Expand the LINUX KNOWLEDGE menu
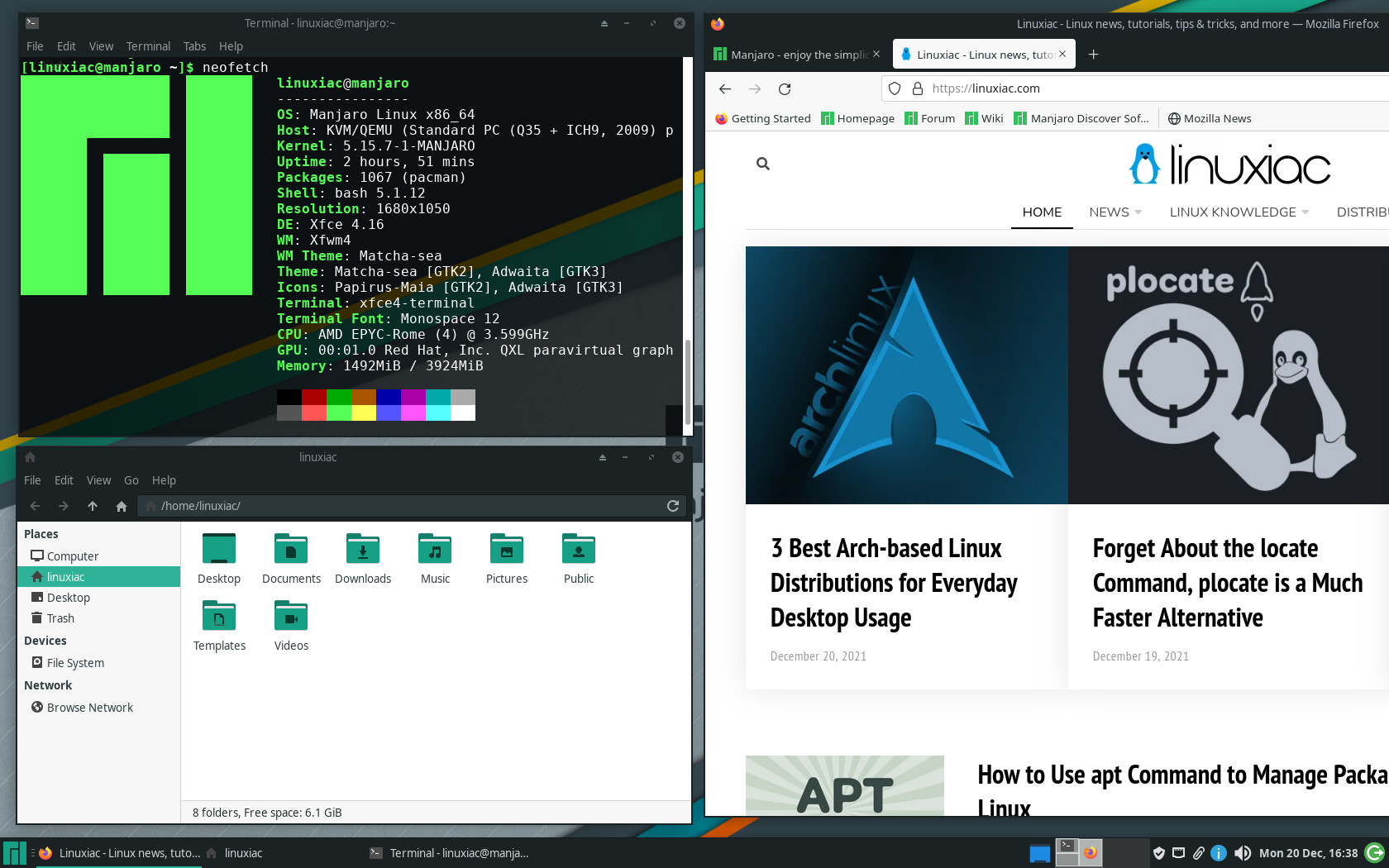Screen dimensions: 1389x868 [1239, 212]
